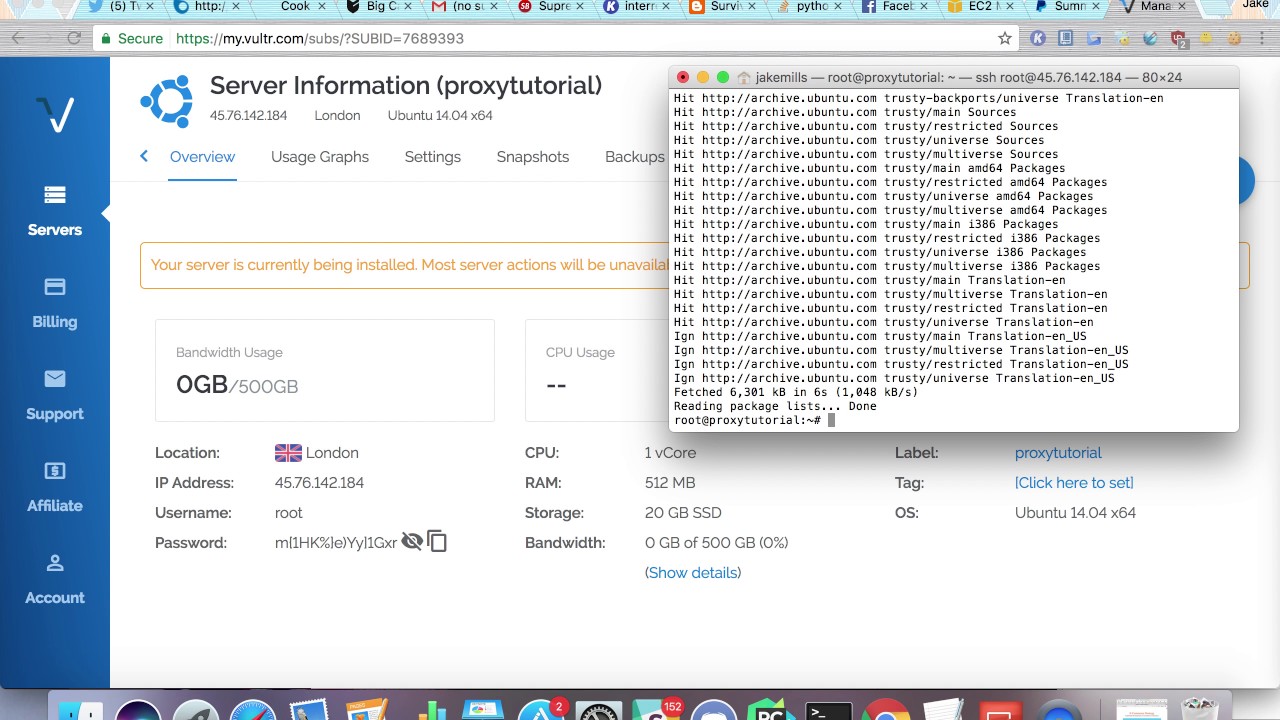Switch to Settings tab
Viewport: 1280px width, 720px height.
pyautogui.click(x=432, y=157)
